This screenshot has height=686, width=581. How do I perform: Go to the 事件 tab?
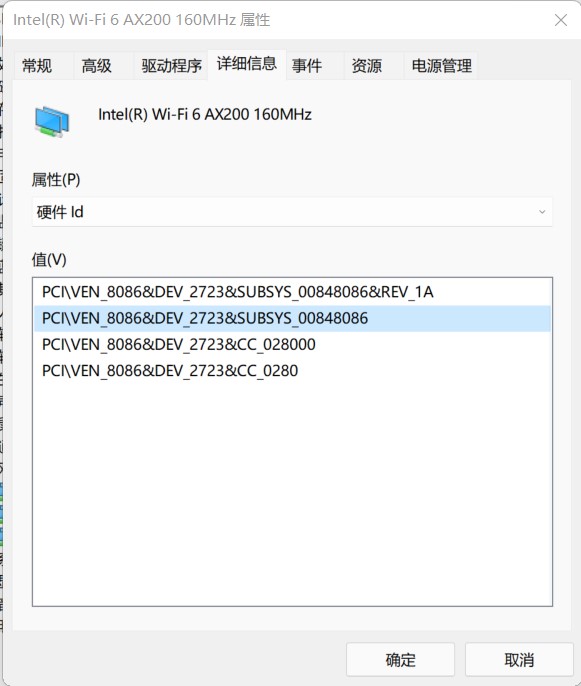307,66
